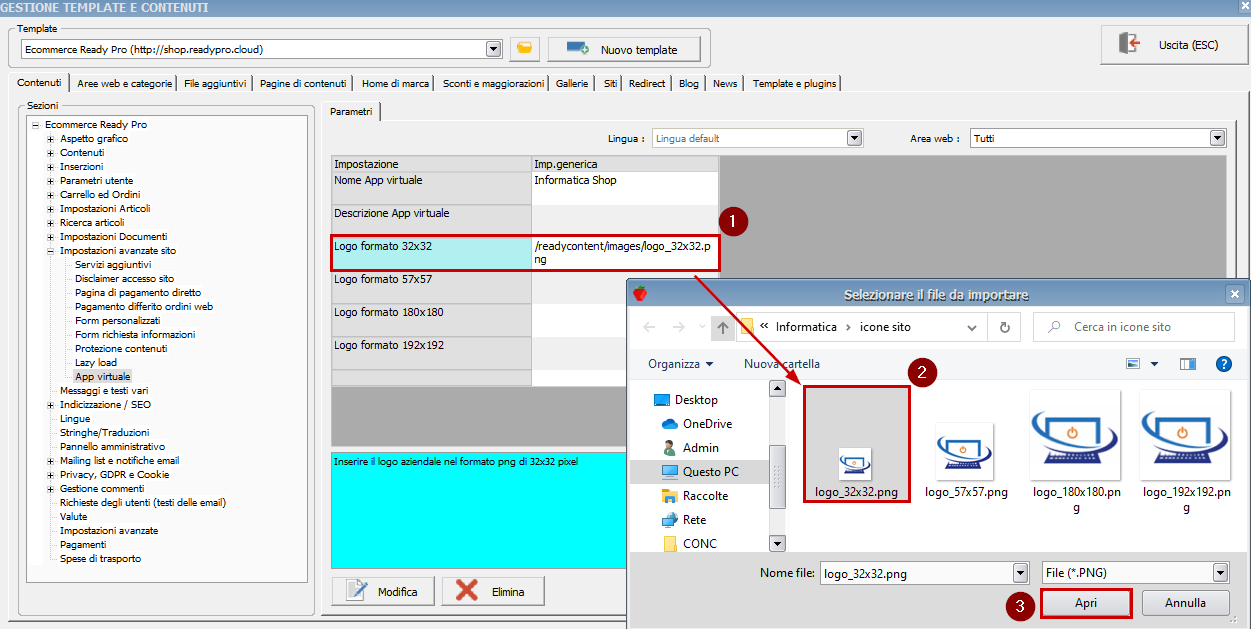The height and width of the screenshot is (629, 1251).
Task: Toggle the preview pane icon
Action: pos(1188,364)
